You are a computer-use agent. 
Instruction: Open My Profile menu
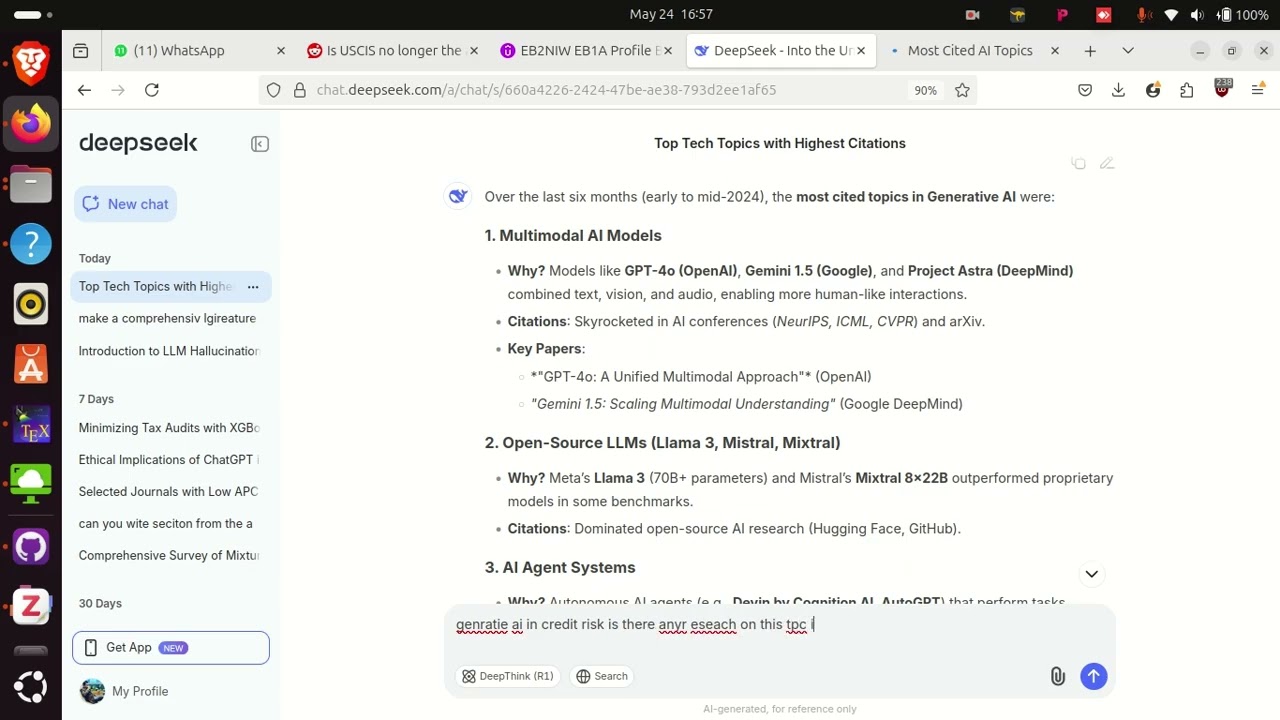tap(125, 691)
